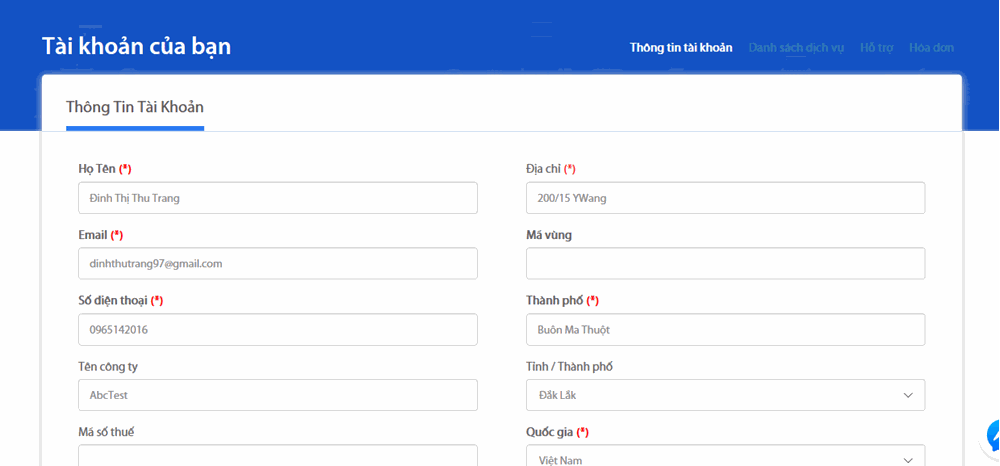The image size is (1000, 466).
Task: Navigate to the Hỗ trợ page
Action: [x=876, y=48]
